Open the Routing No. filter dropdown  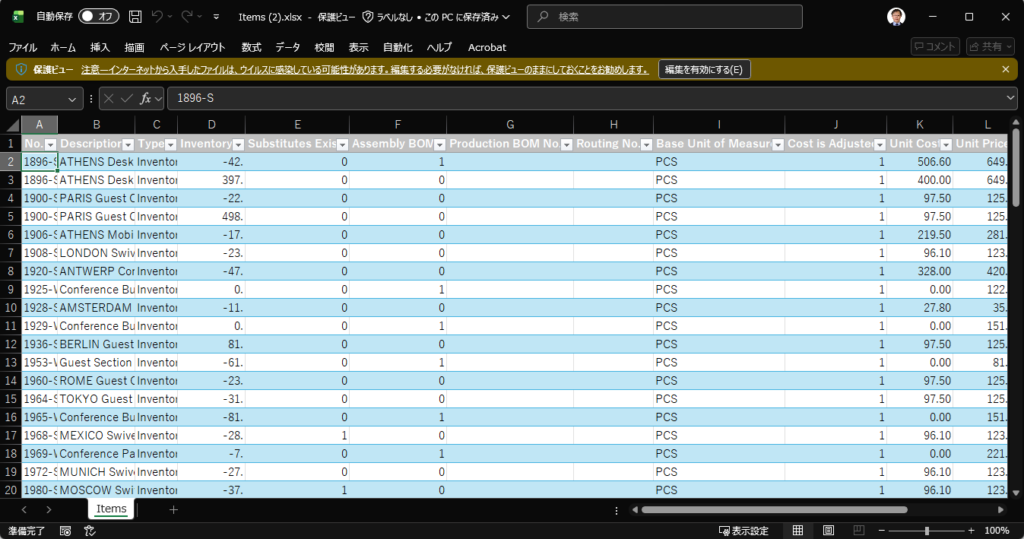(645, 144)
